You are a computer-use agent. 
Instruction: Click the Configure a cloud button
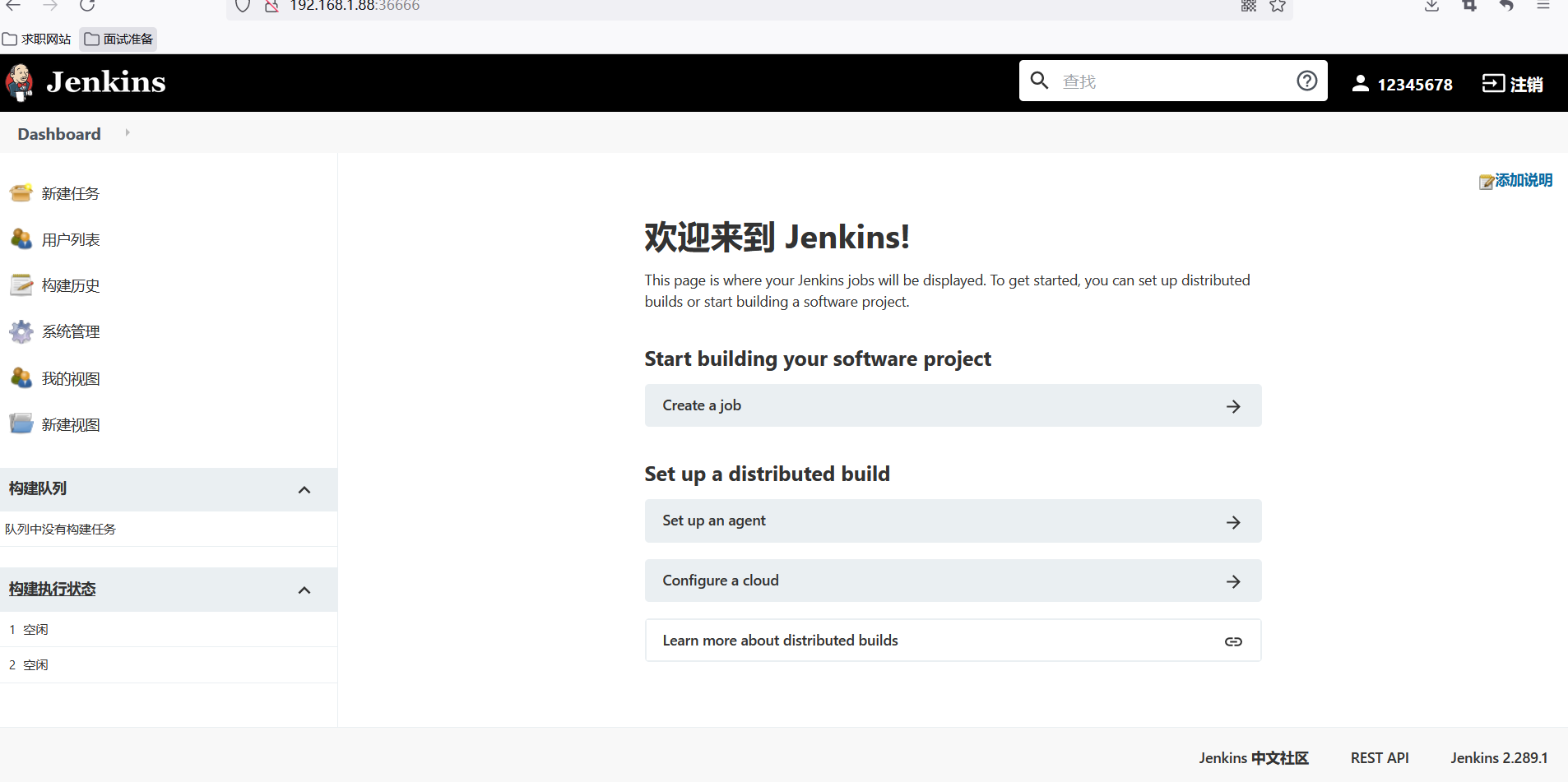pyautogui.click(x=953, y=581)
